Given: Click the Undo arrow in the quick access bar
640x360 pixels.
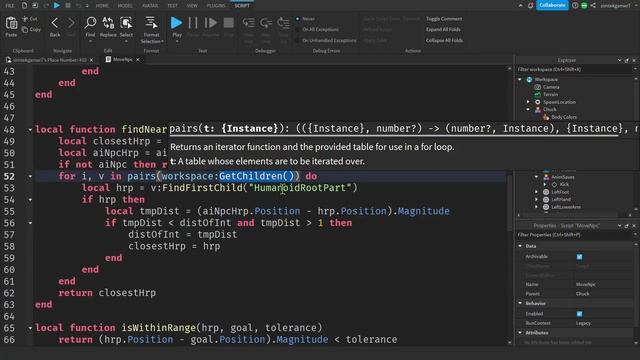Looking at the screenshot, I should pos(78,5).
